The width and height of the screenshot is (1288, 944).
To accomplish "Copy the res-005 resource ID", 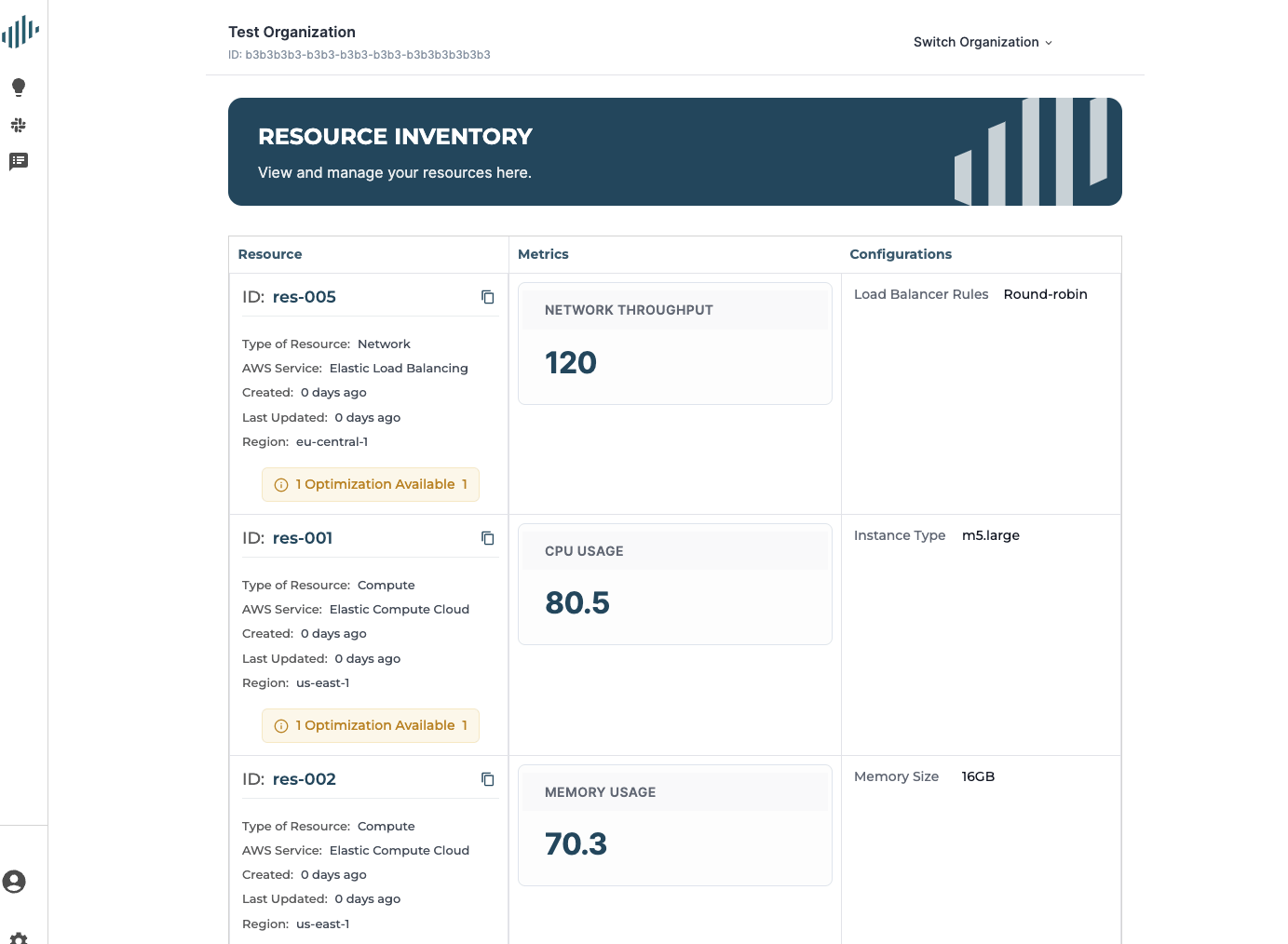I will point(487,297).
